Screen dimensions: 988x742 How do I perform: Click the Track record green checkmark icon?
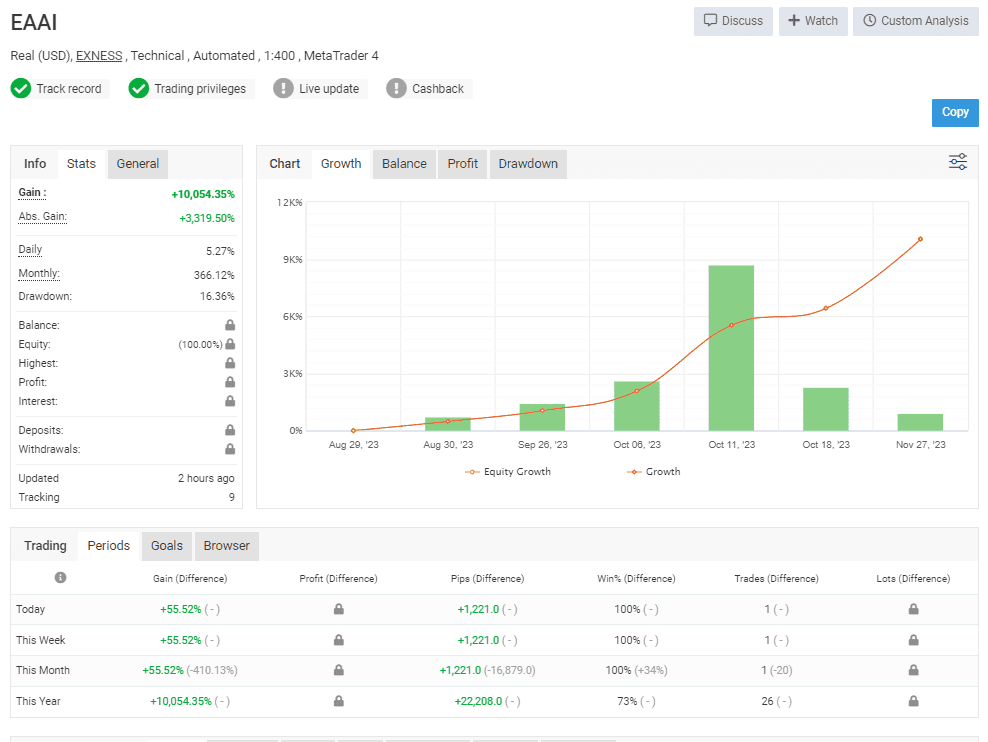[x=21, y=89]
